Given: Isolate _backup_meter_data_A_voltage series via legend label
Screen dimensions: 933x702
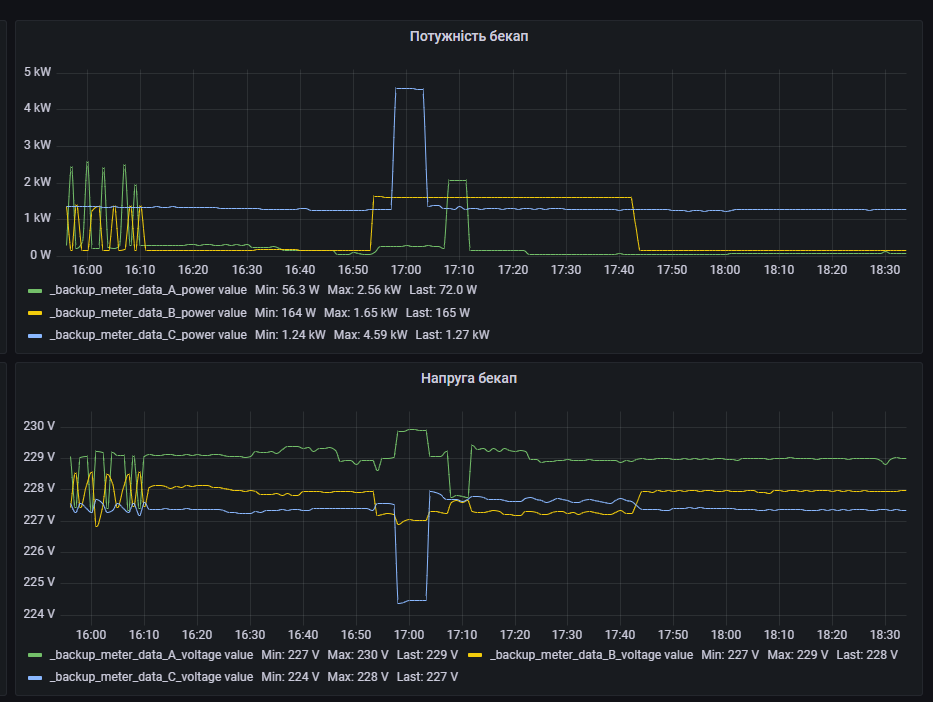Looking at the screenshot, I should click(151, 655).
